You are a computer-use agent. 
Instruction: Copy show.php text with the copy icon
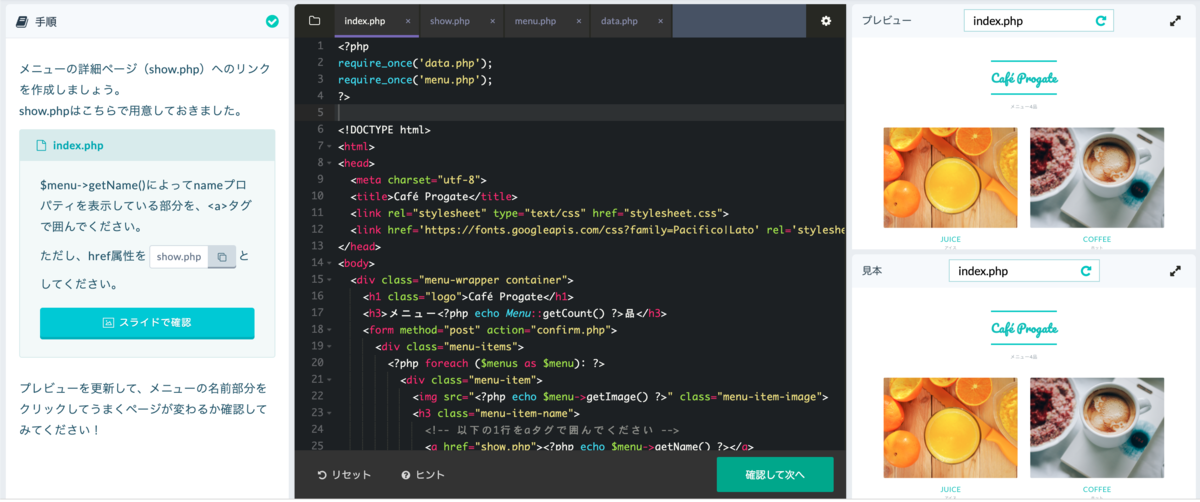click(x=222, y=257)
